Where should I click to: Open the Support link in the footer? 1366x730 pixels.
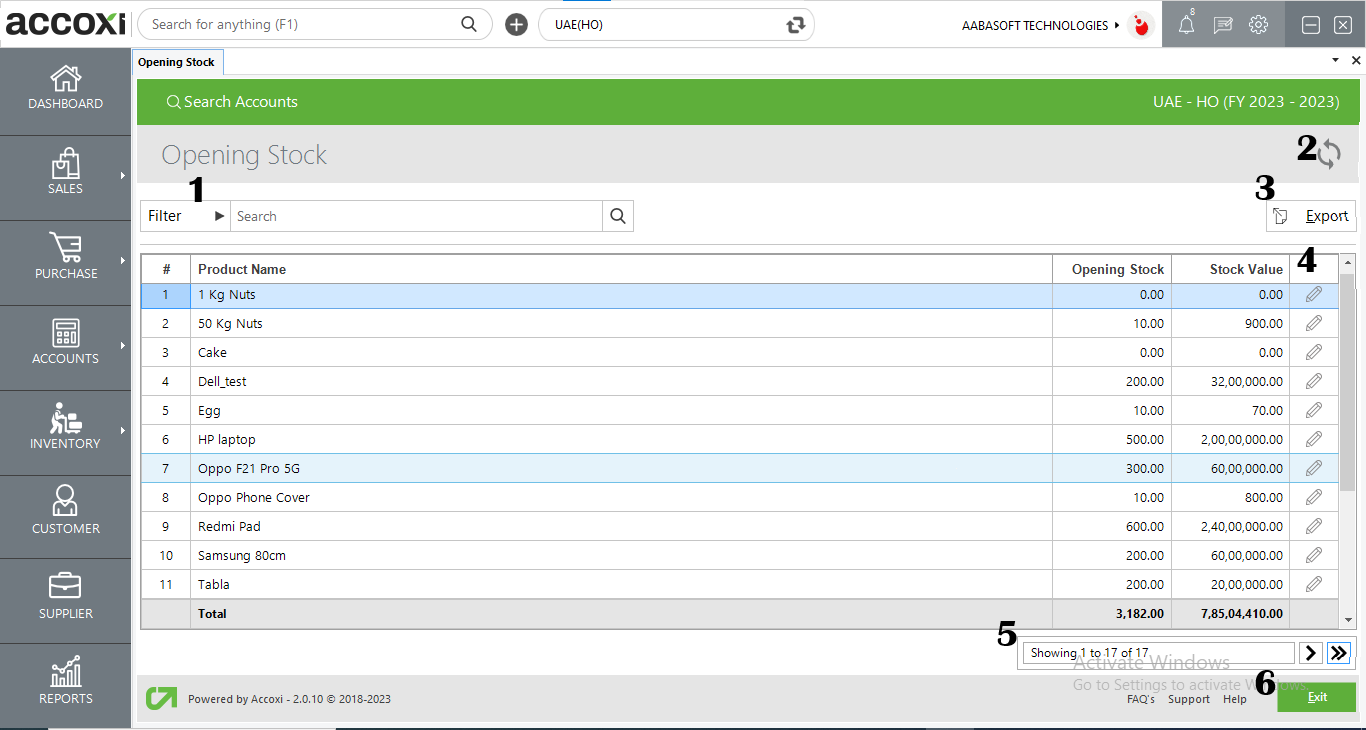click(x=1188, y=699)
